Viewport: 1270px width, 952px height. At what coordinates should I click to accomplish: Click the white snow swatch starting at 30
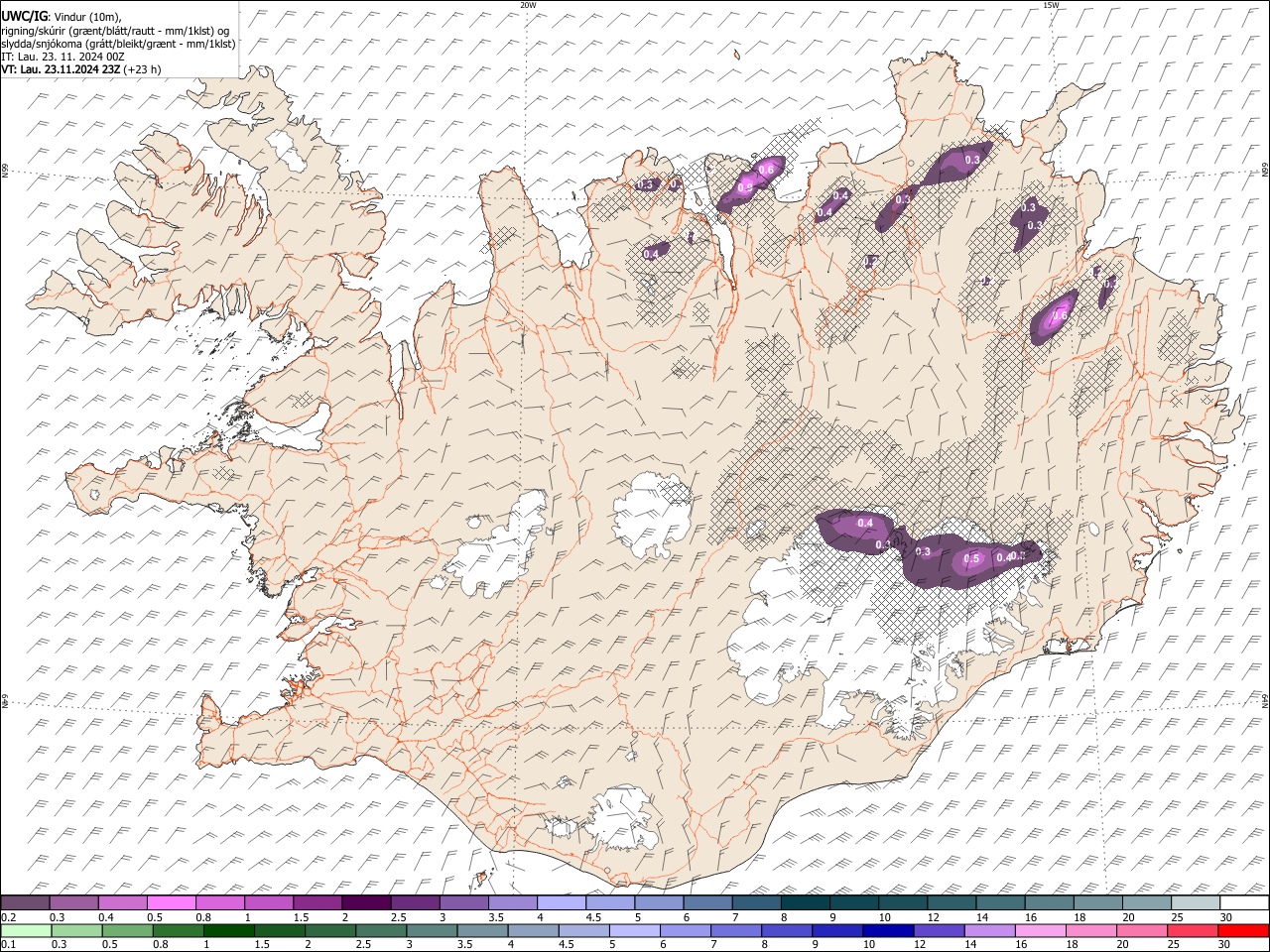point(1244,903)
